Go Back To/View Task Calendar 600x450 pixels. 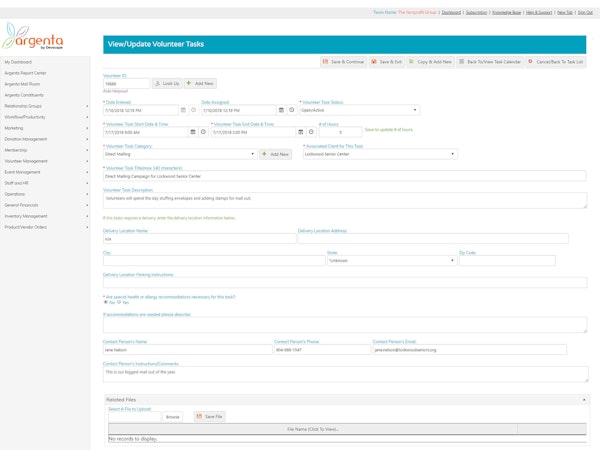click(x=490, y=62)
